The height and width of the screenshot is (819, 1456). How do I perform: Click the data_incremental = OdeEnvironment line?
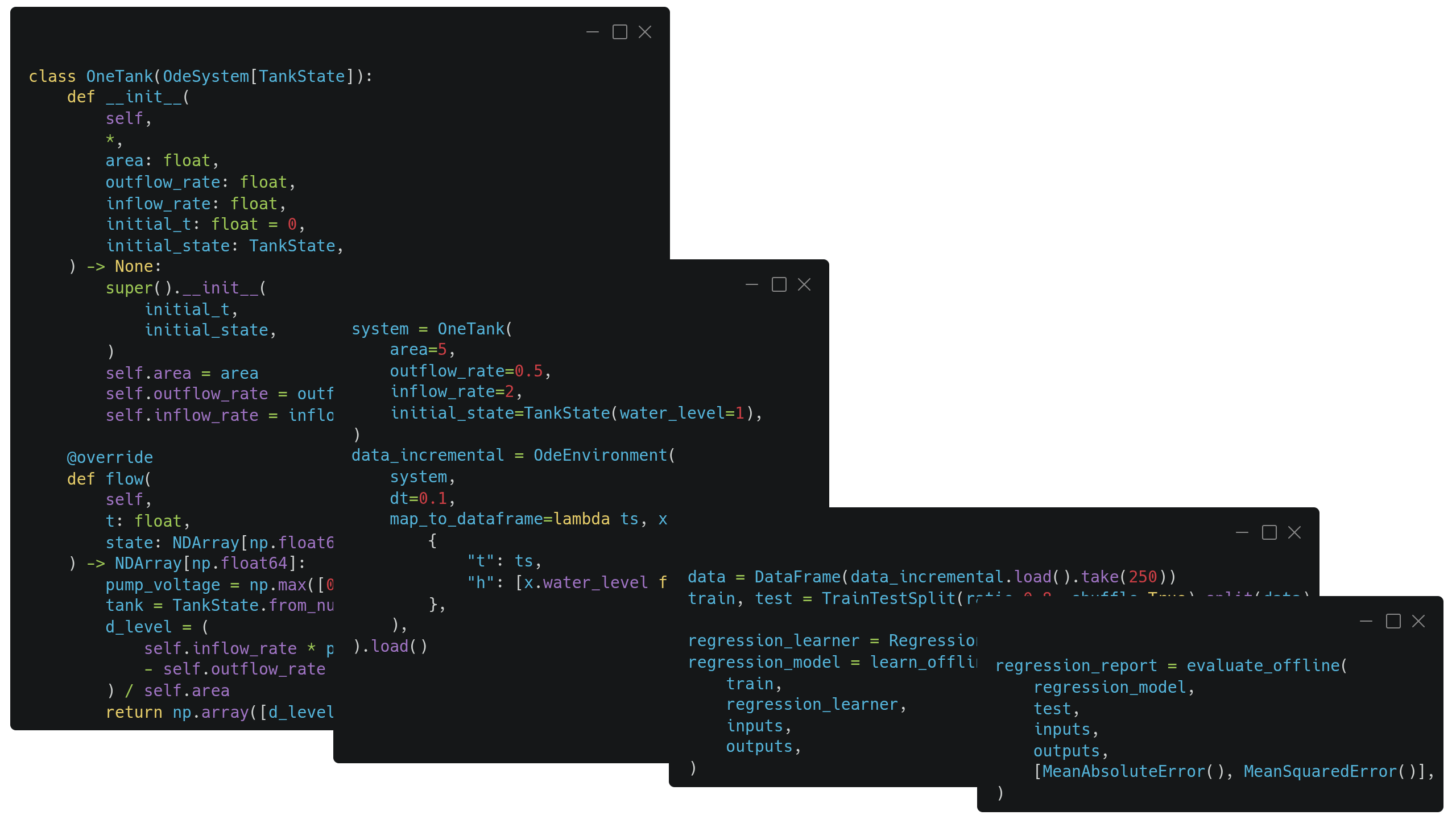coord(511,454)
